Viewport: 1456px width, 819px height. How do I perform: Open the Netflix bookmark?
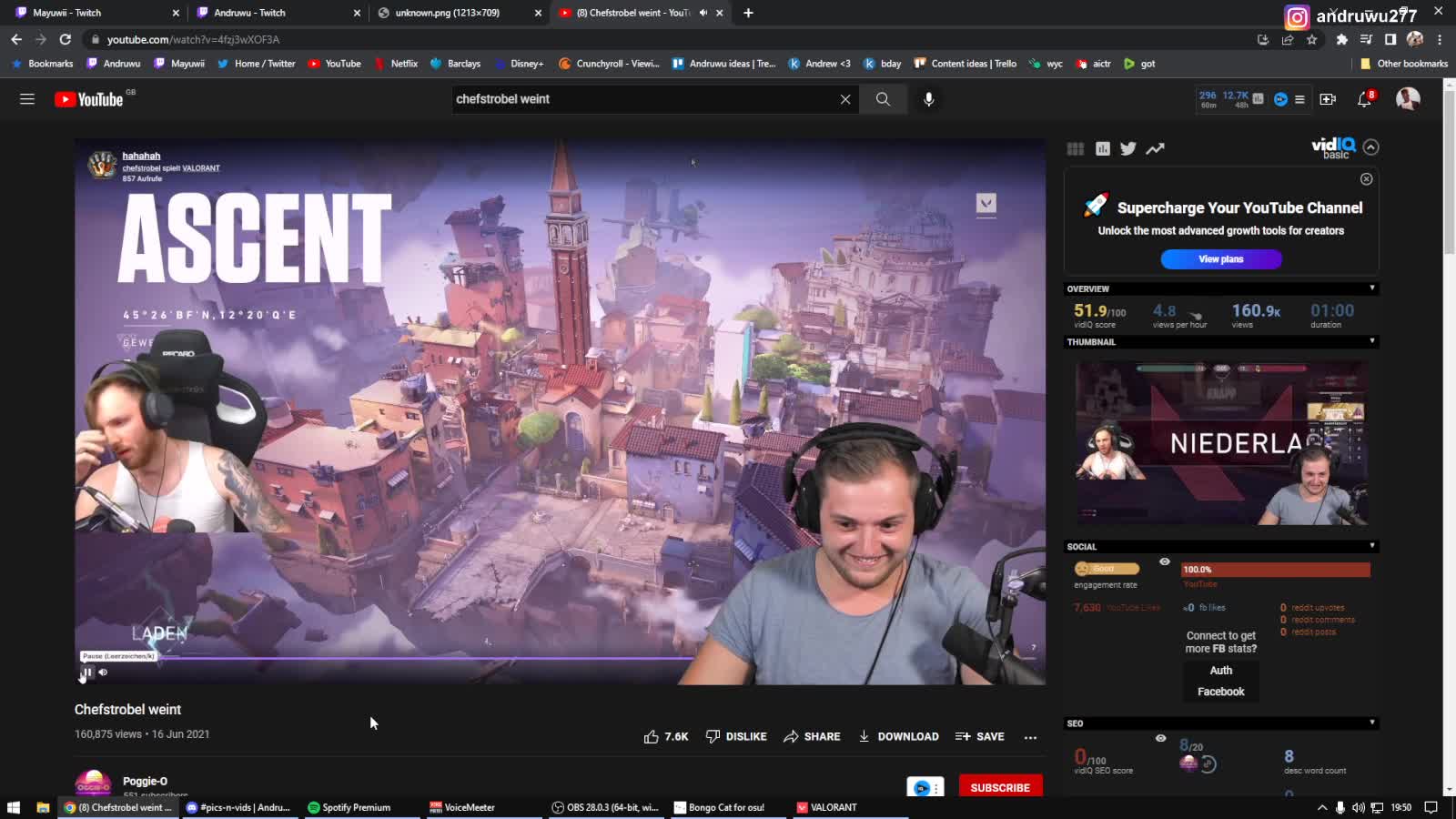click(396, 64)
